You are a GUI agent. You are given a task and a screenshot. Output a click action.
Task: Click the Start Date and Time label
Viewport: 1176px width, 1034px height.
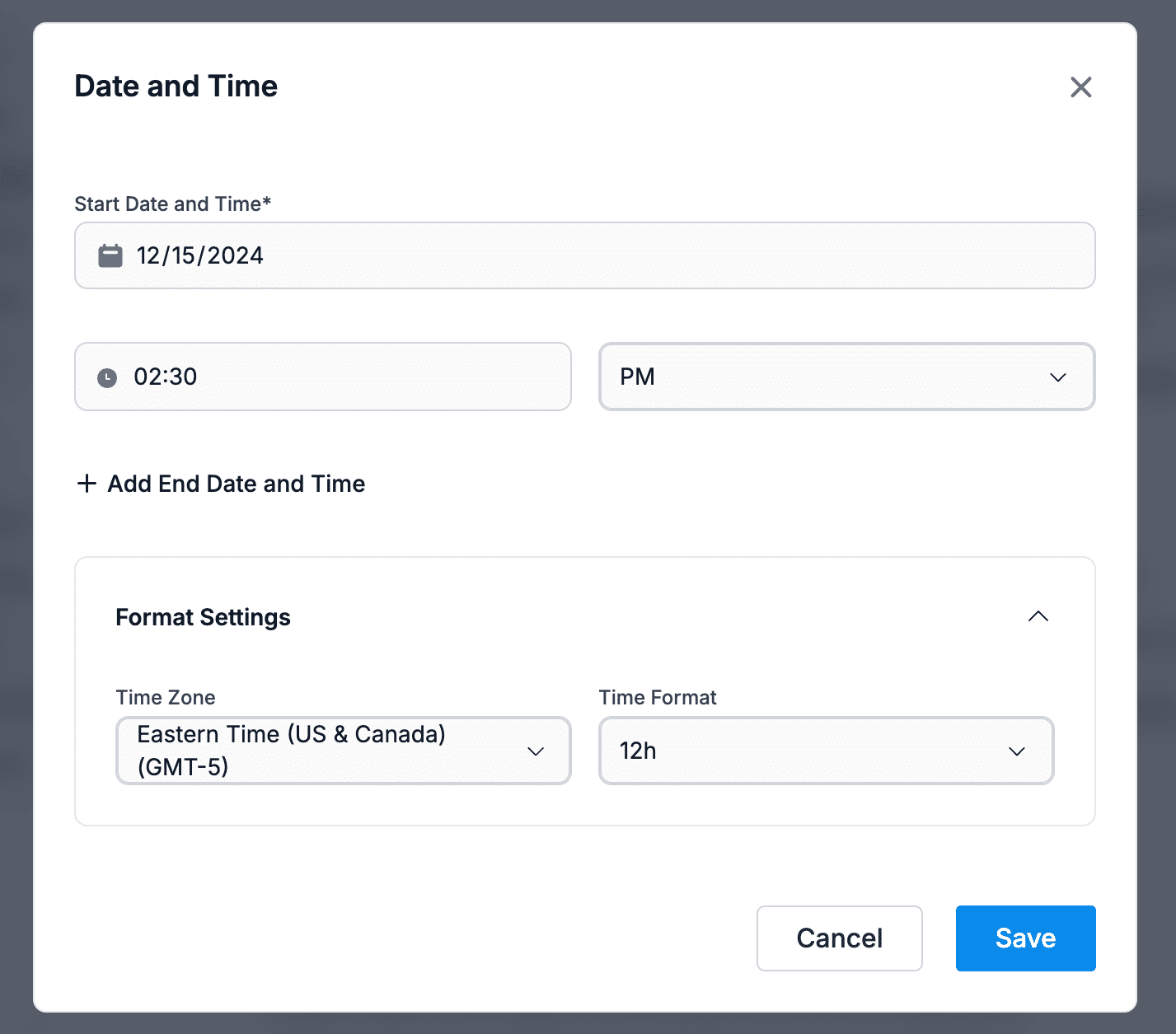point(173,204)
